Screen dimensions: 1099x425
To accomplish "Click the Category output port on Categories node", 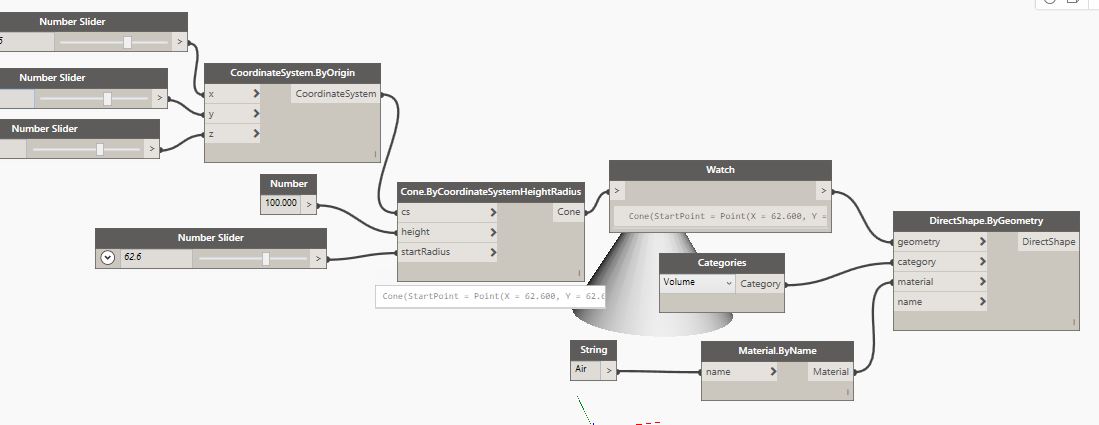I will (x=760, y=284).
